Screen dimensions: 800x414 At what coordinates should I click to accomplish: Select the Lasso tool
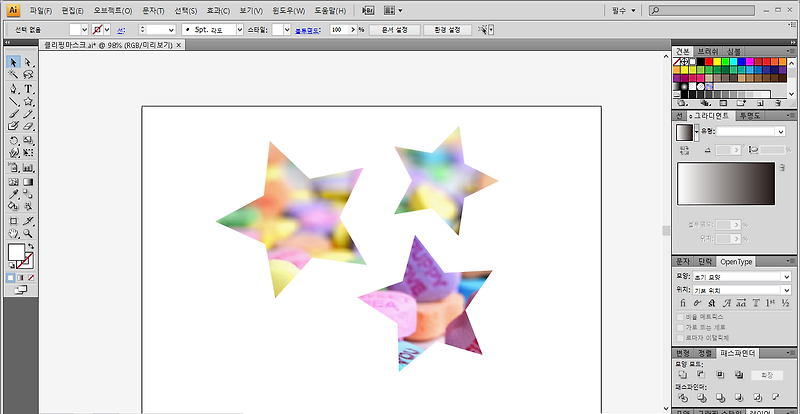[29, 76]
